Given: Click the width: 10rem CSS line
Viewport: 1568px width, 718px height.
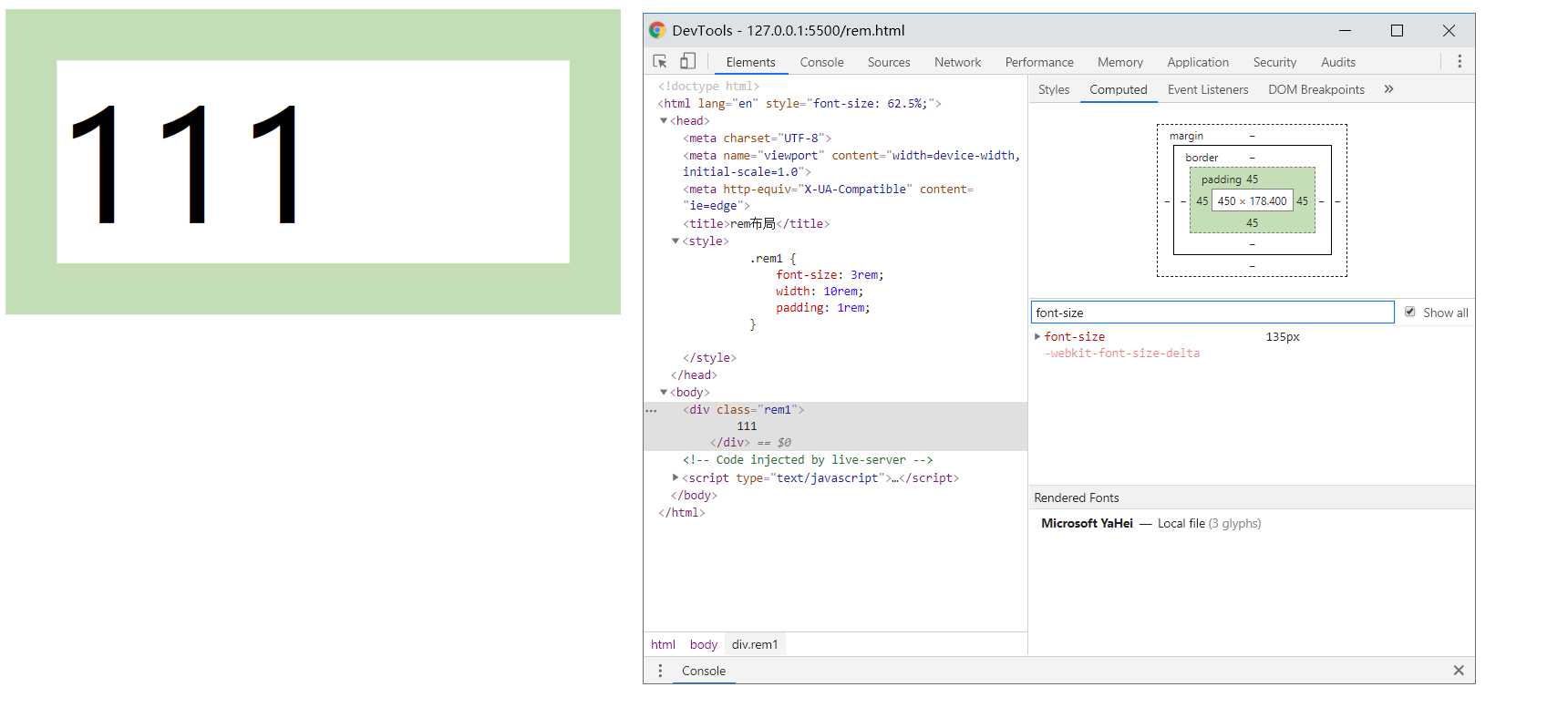Looking at the screenshot, I should 820,292.
